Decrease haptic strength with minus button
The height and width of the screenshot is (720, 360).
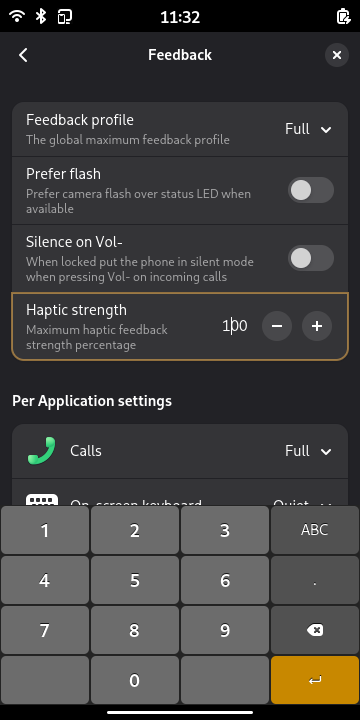[277, 326]
